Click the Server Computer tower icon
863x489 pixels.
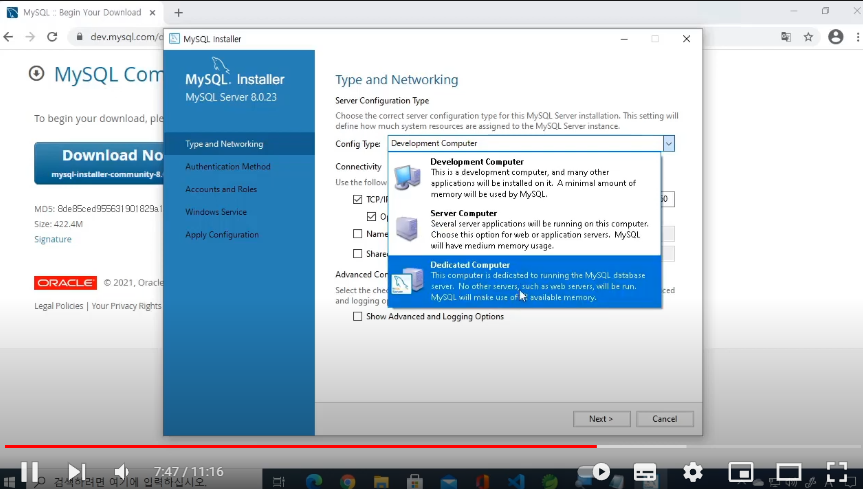pos(407,228)
